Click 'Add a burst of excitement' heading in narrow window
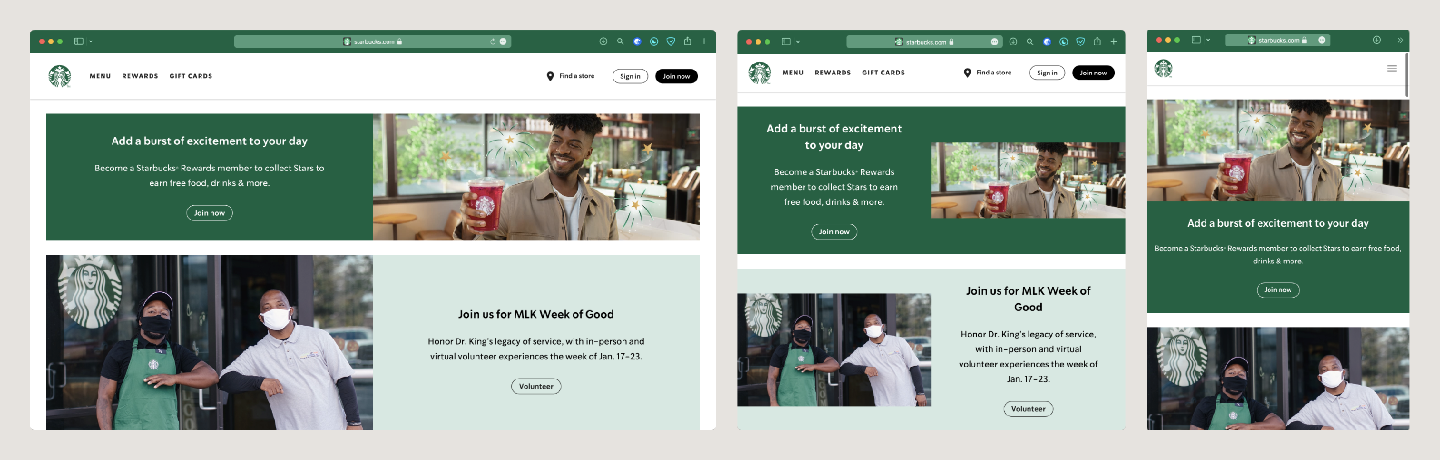Image resolution: width=1440 pixels, height=460 pixels. coord(1278,224)
